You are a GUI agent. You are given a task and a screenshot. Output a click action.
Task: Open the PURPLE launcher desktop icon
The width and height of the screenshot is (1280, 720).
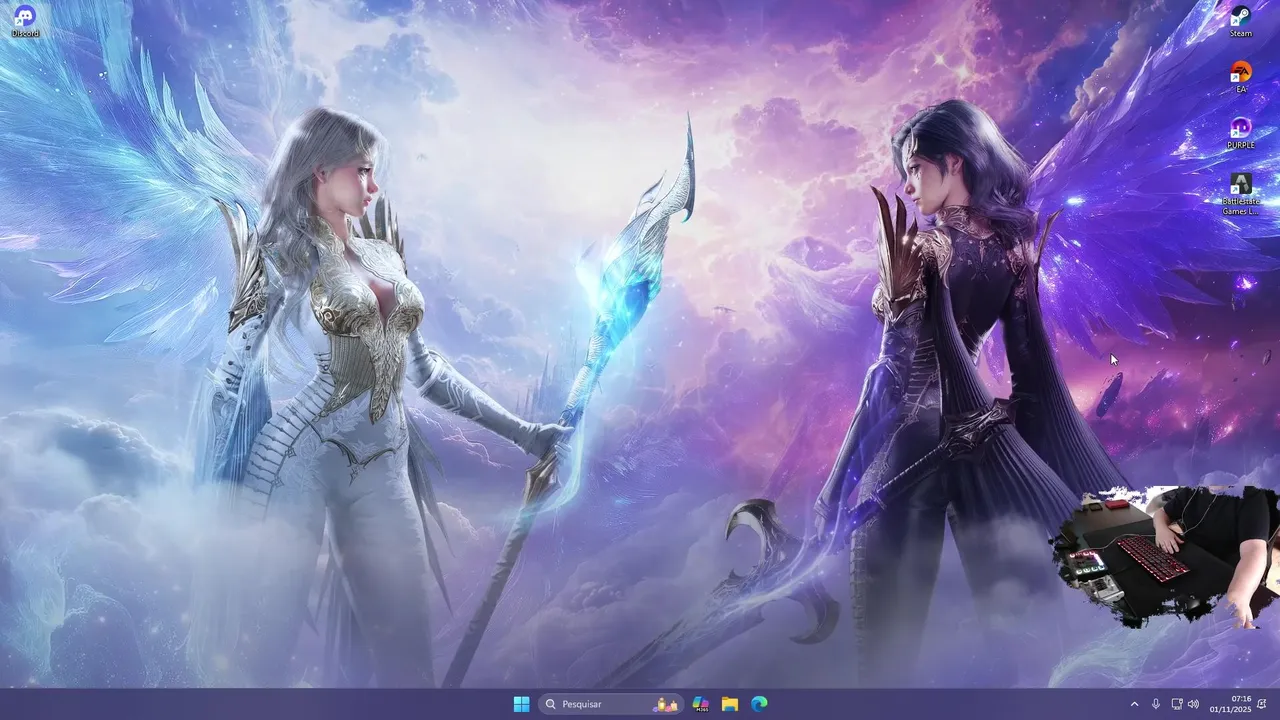tap(1240, 133)
